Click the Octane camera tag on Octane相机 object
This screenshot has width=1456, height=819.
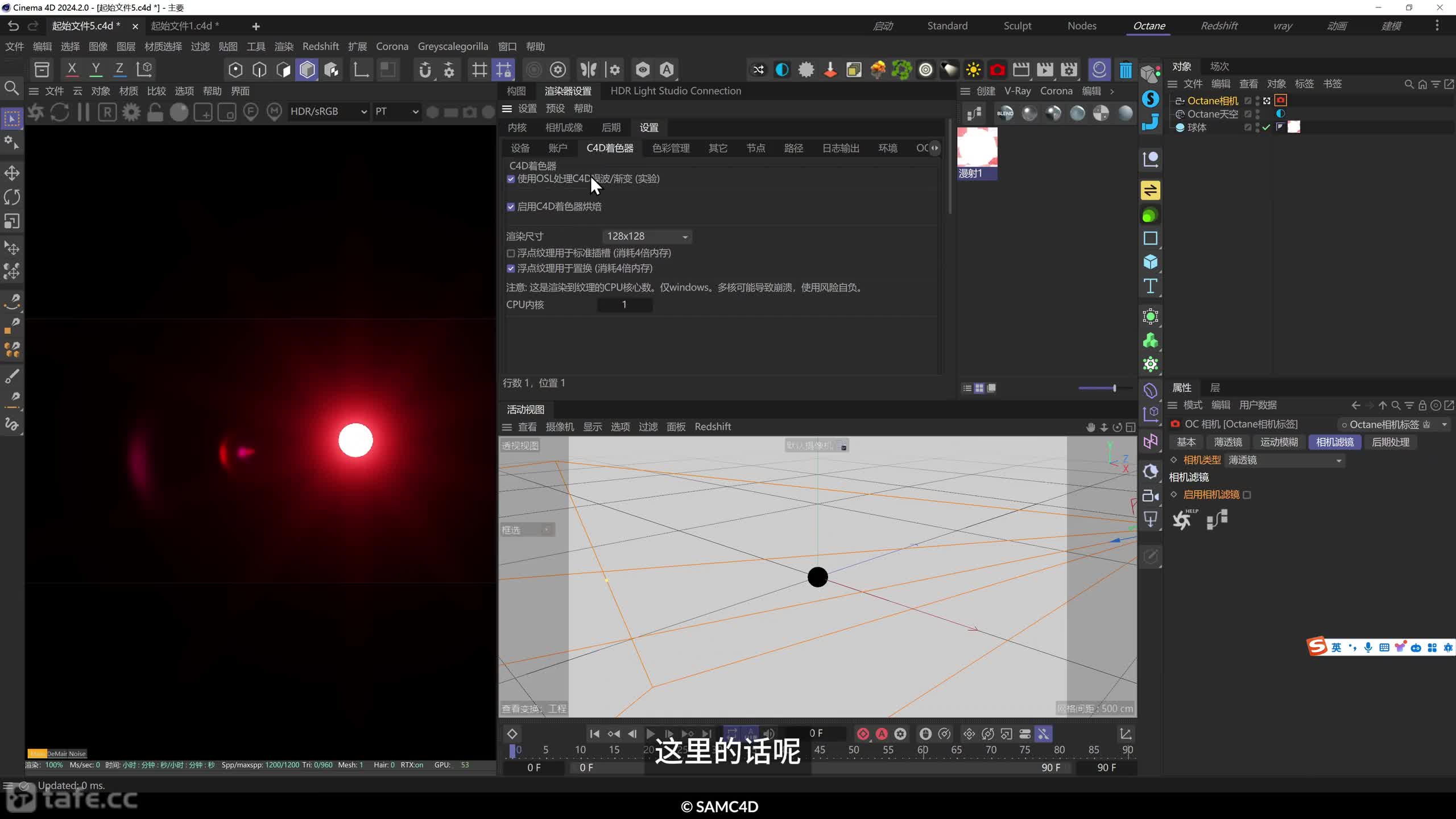pos(1281,101)
